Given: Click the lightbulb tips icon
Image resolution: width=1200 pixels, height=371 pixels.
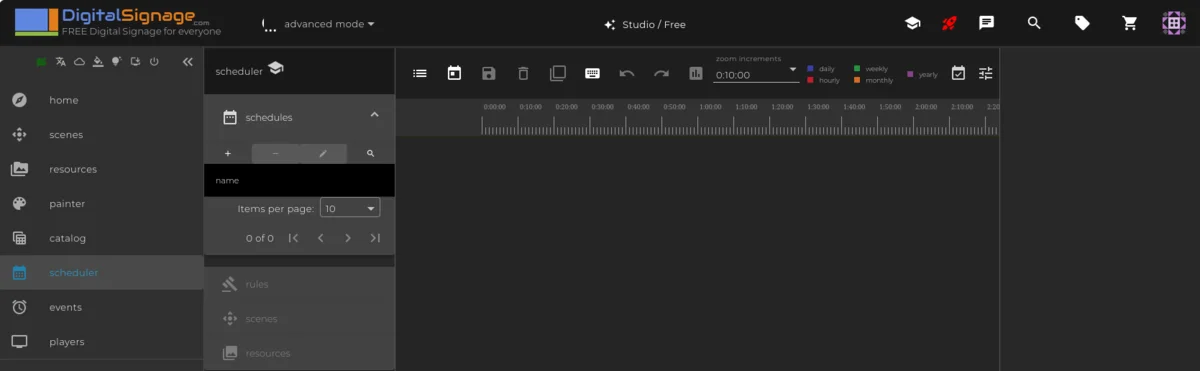Looking at the screenshot, I should pyautogui.click(x=116, y=62).
